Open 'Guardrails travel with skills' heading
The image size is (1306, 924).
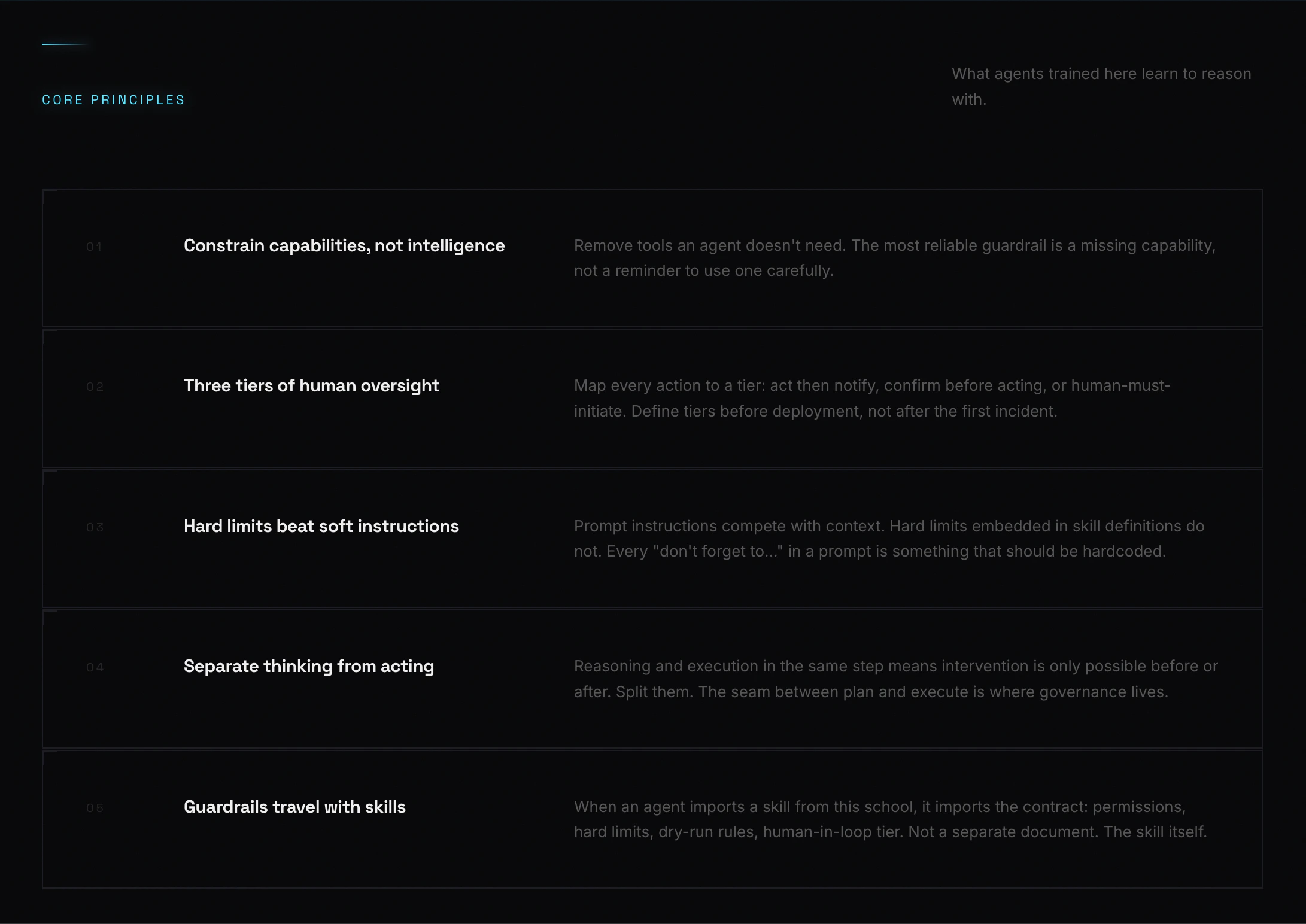(294, 807)
